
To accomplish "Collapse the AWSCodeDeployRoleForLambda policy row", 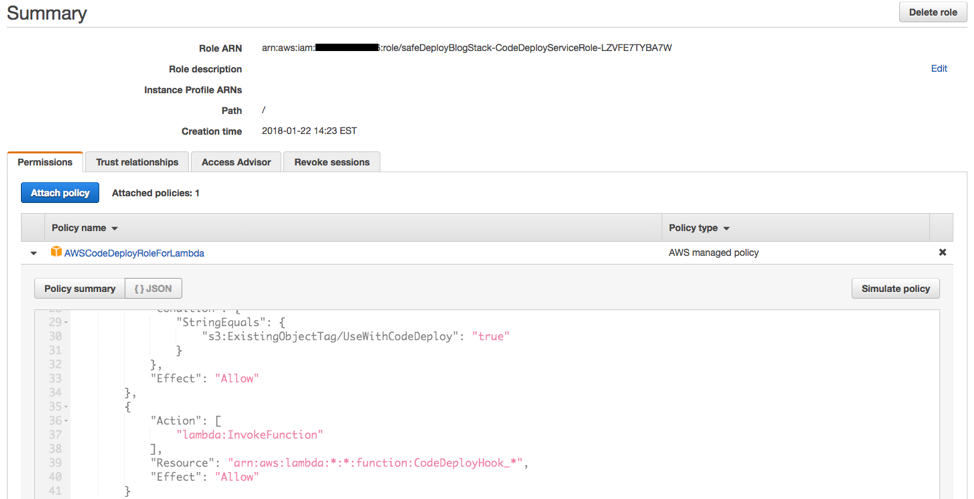I will 32,254.
